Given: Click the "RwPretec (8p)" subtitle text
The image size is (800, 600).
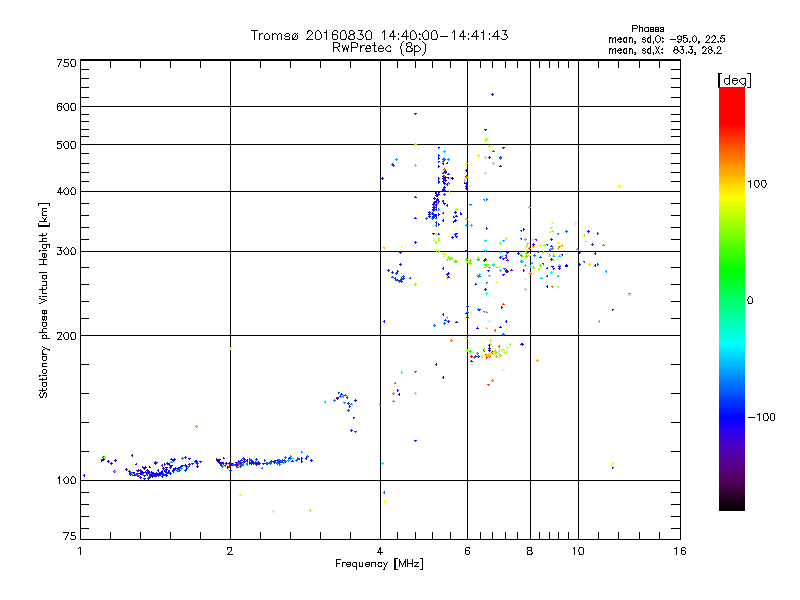Looking at the screenshot, I should [379, 48].
